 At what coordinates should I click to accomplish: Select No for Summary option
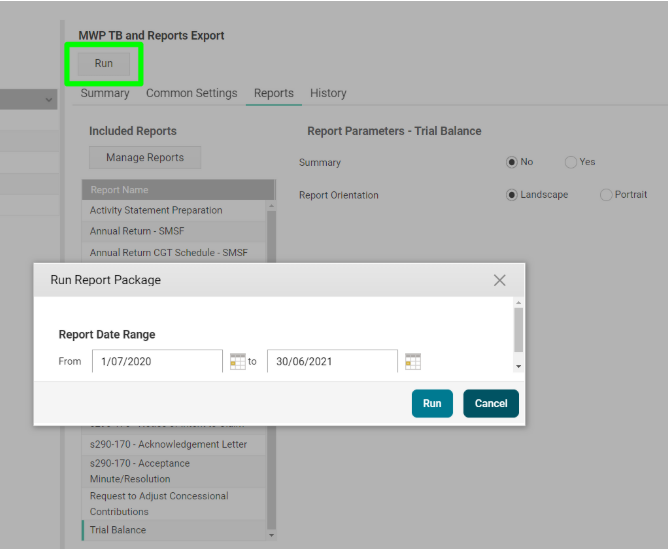(x=512, y=162)
